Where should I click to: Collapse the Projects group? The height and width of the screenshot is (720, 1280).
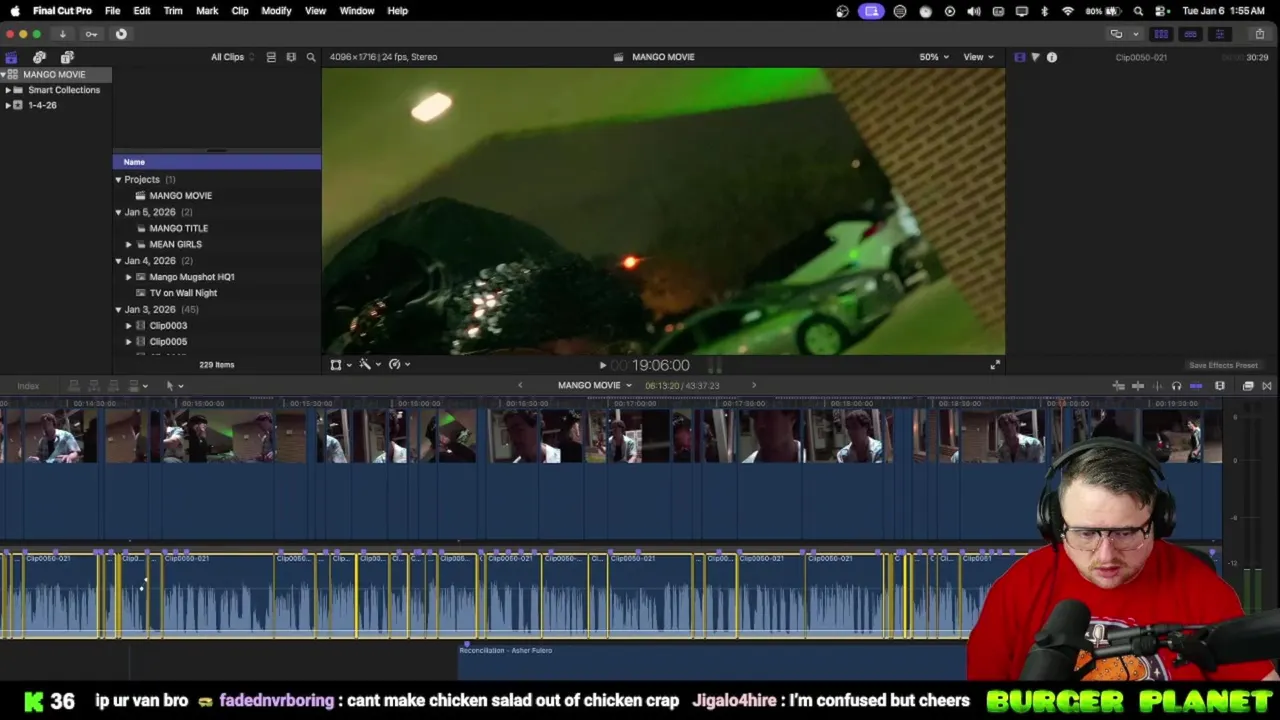tap(118, 180)
